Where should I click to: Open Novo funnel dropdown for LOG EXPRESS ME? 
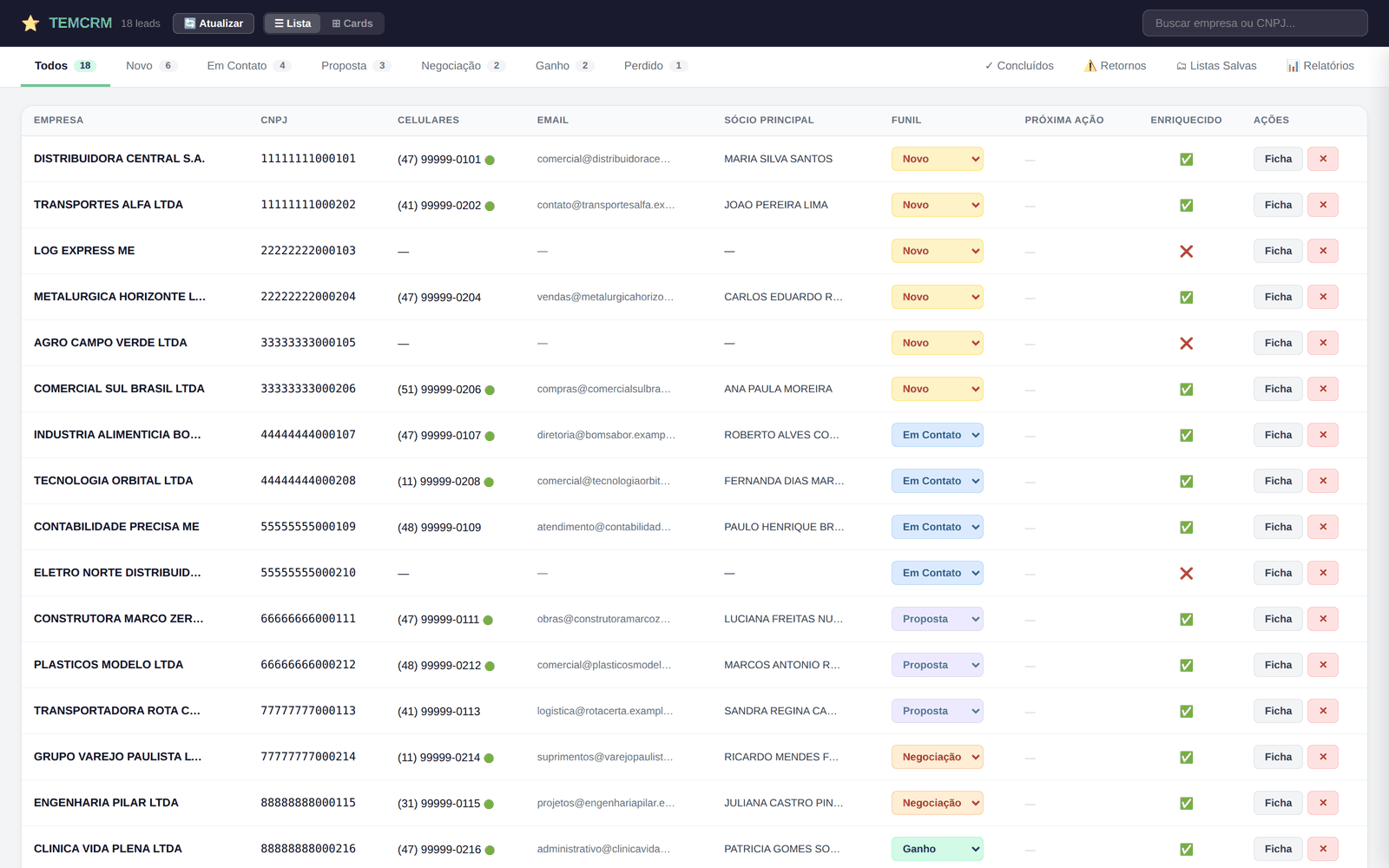pos(937,251)
